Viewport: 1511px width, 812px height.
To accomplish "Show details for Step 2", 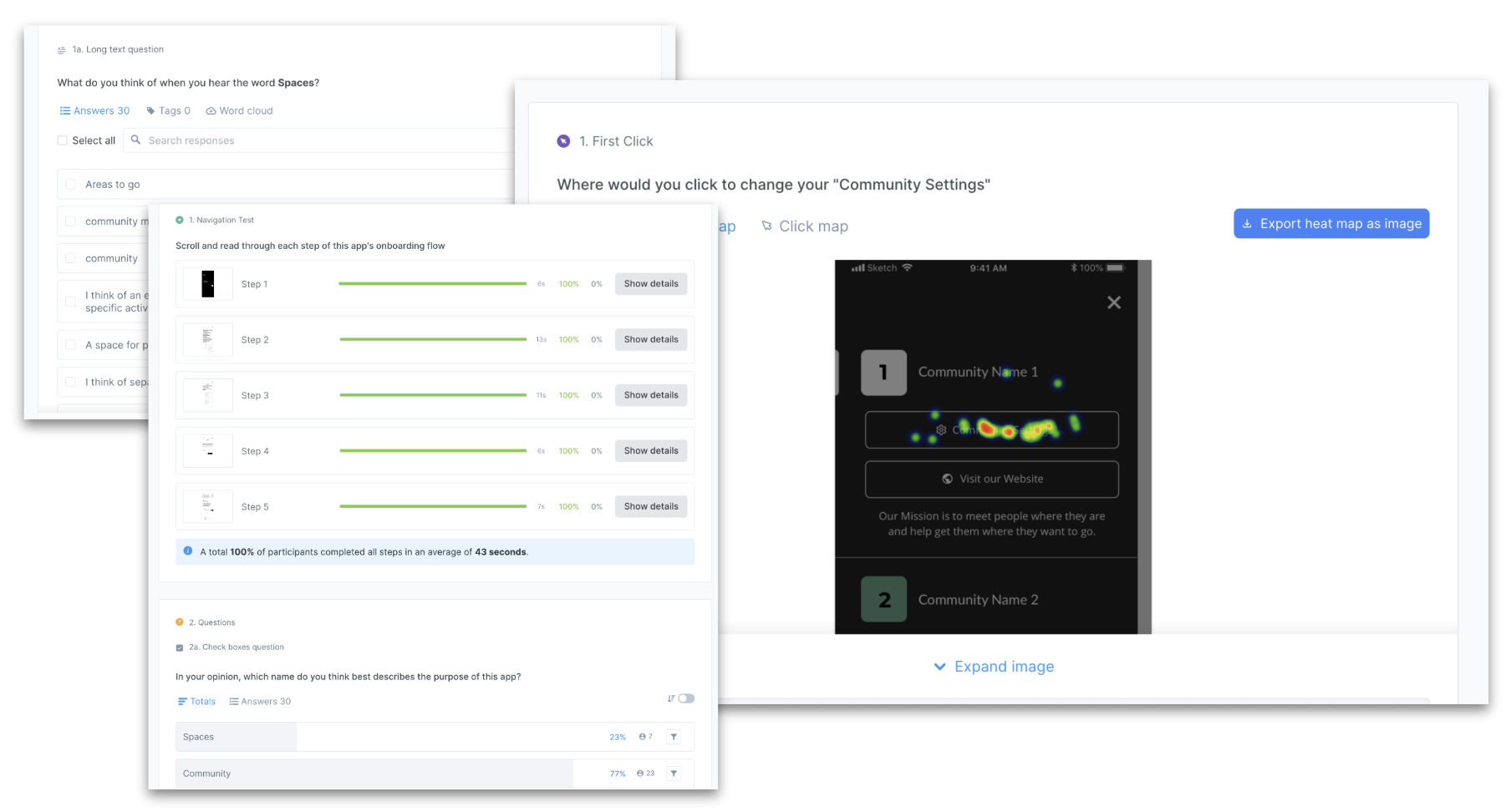I will tap(651, 340).
